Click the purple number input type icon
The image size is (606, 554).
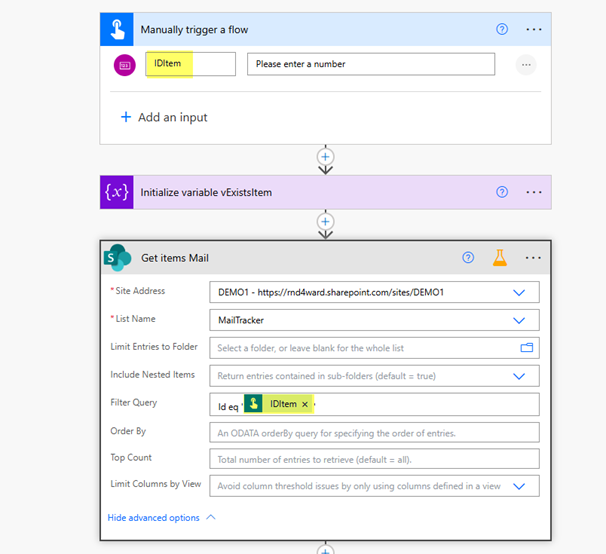point(125,65)
